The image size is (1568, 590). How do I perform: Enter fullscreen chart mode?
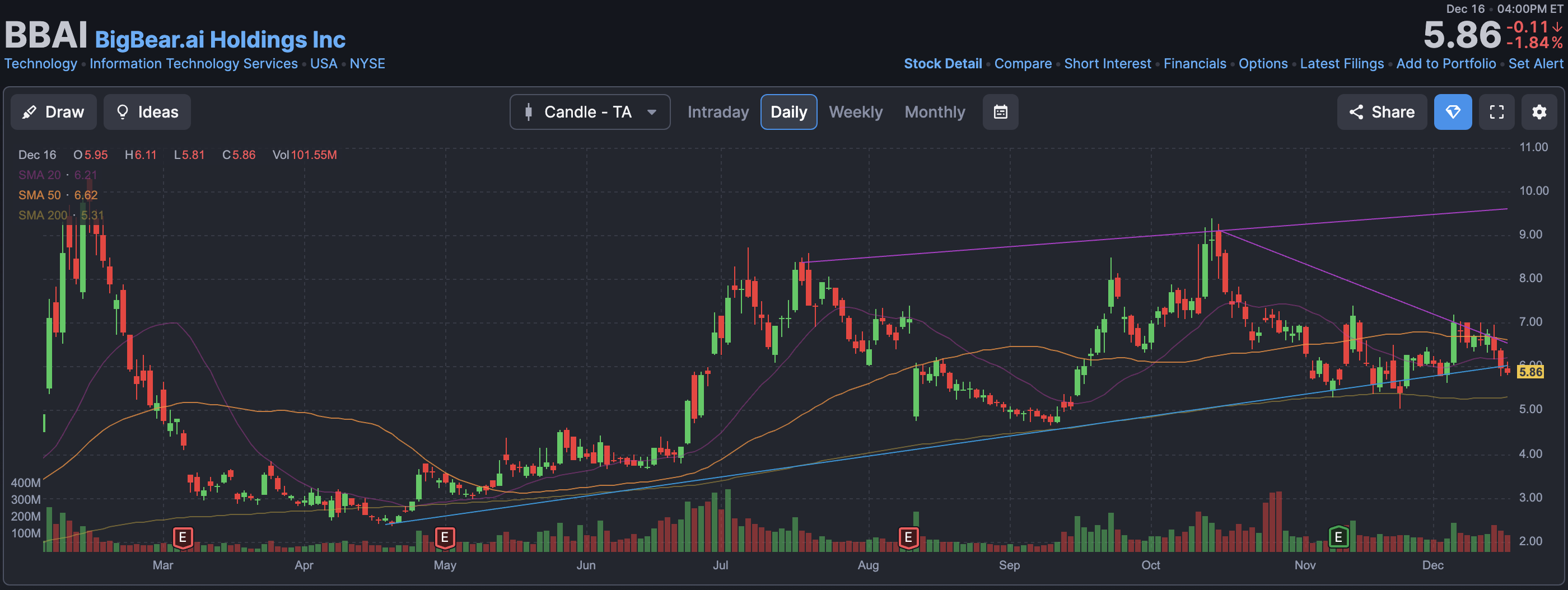[x=1496, y=112]
